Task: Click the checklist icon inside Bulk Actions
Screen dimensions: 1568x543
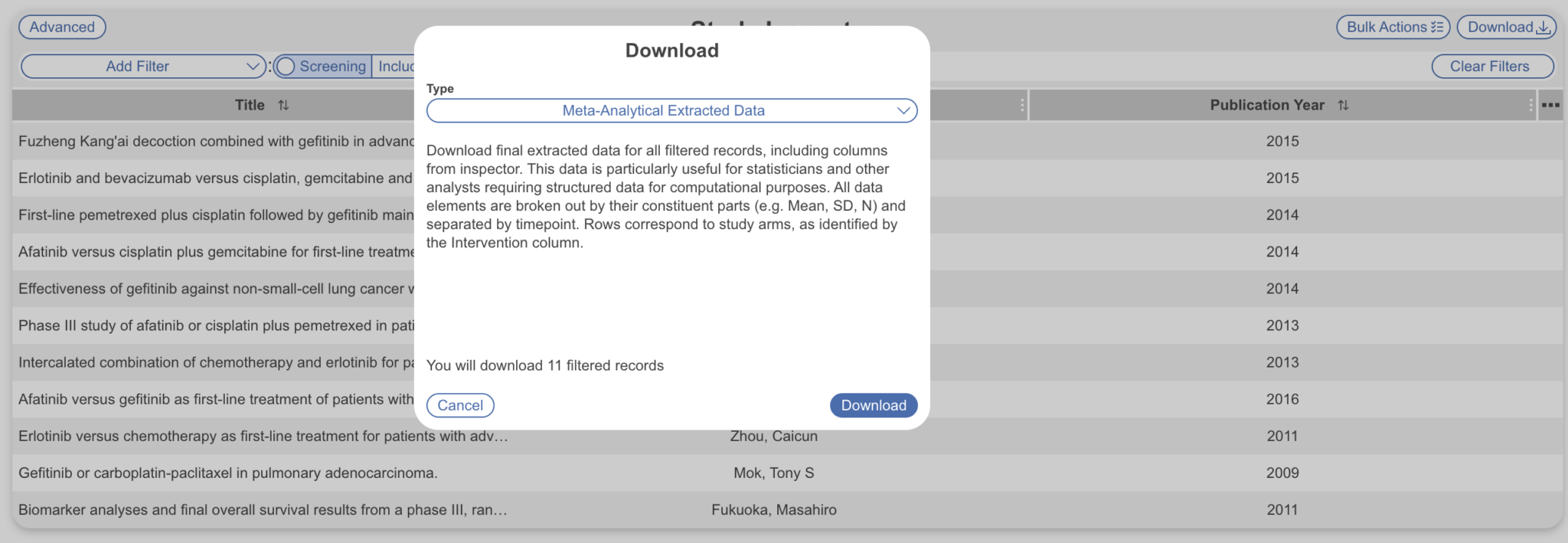Action: [1436, 26]
